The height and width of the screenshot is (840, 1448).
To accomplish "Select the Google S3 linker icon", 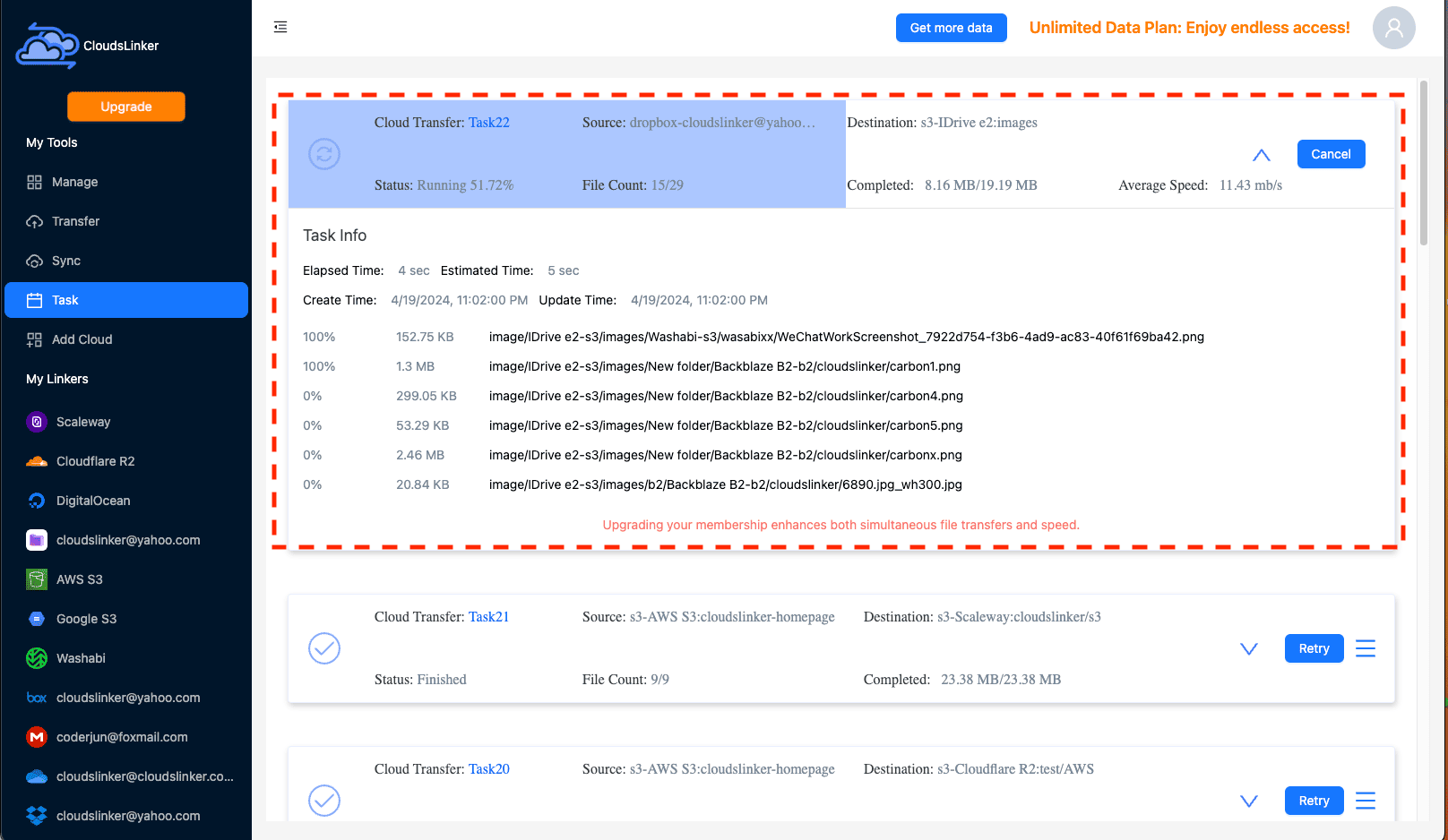I will 37,619.
